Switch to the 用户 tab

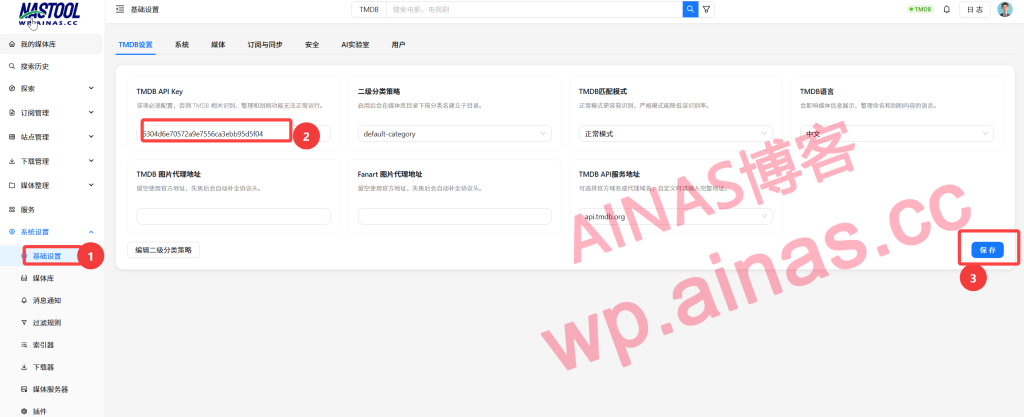[x=398, y=44]
